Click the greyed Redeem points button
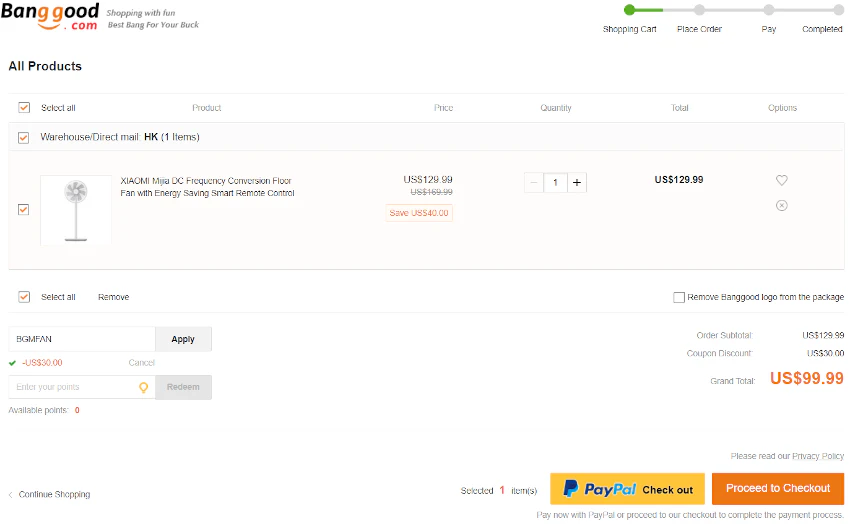This screenshot has width=850, height=524. tap(183, 387)
